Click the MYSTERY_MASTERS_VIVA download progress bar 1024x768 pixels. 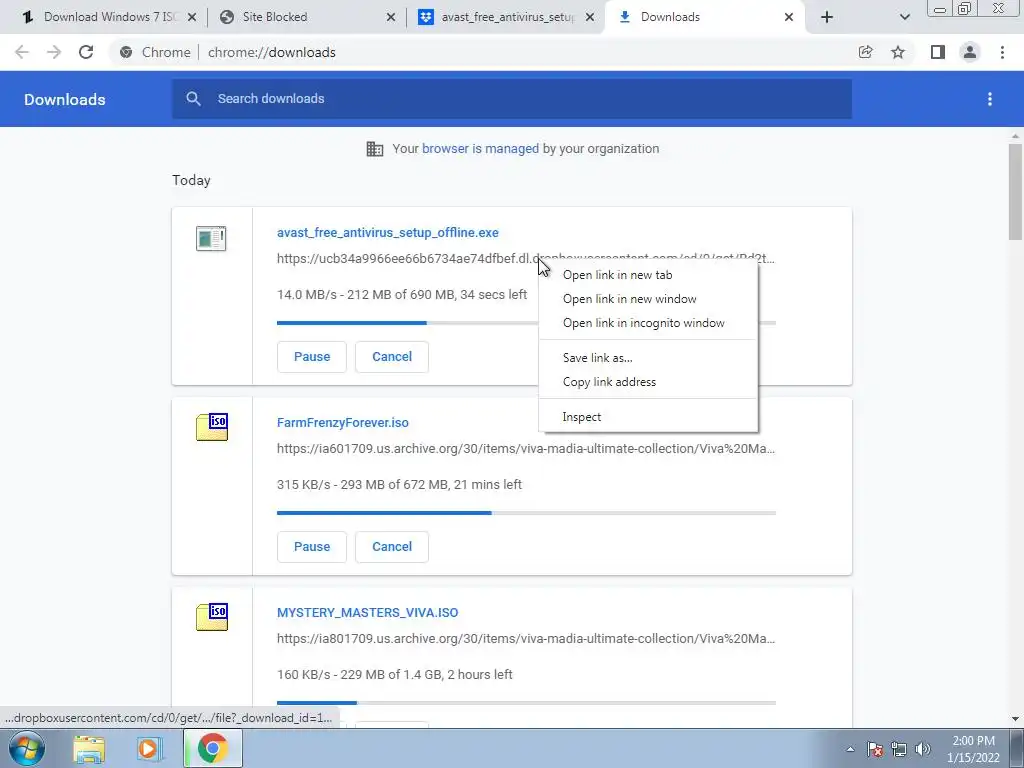click(x=526, y=703)
